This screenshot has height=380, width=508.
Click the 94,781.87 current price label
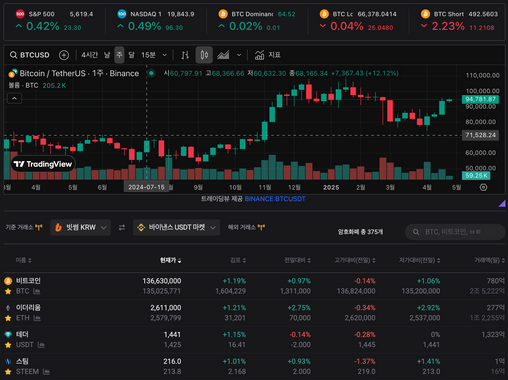pos(480,99)
